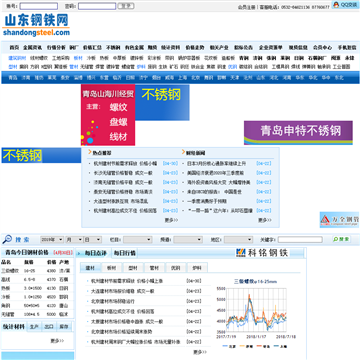Open 行情分析 navigation item

pos(56,47)
